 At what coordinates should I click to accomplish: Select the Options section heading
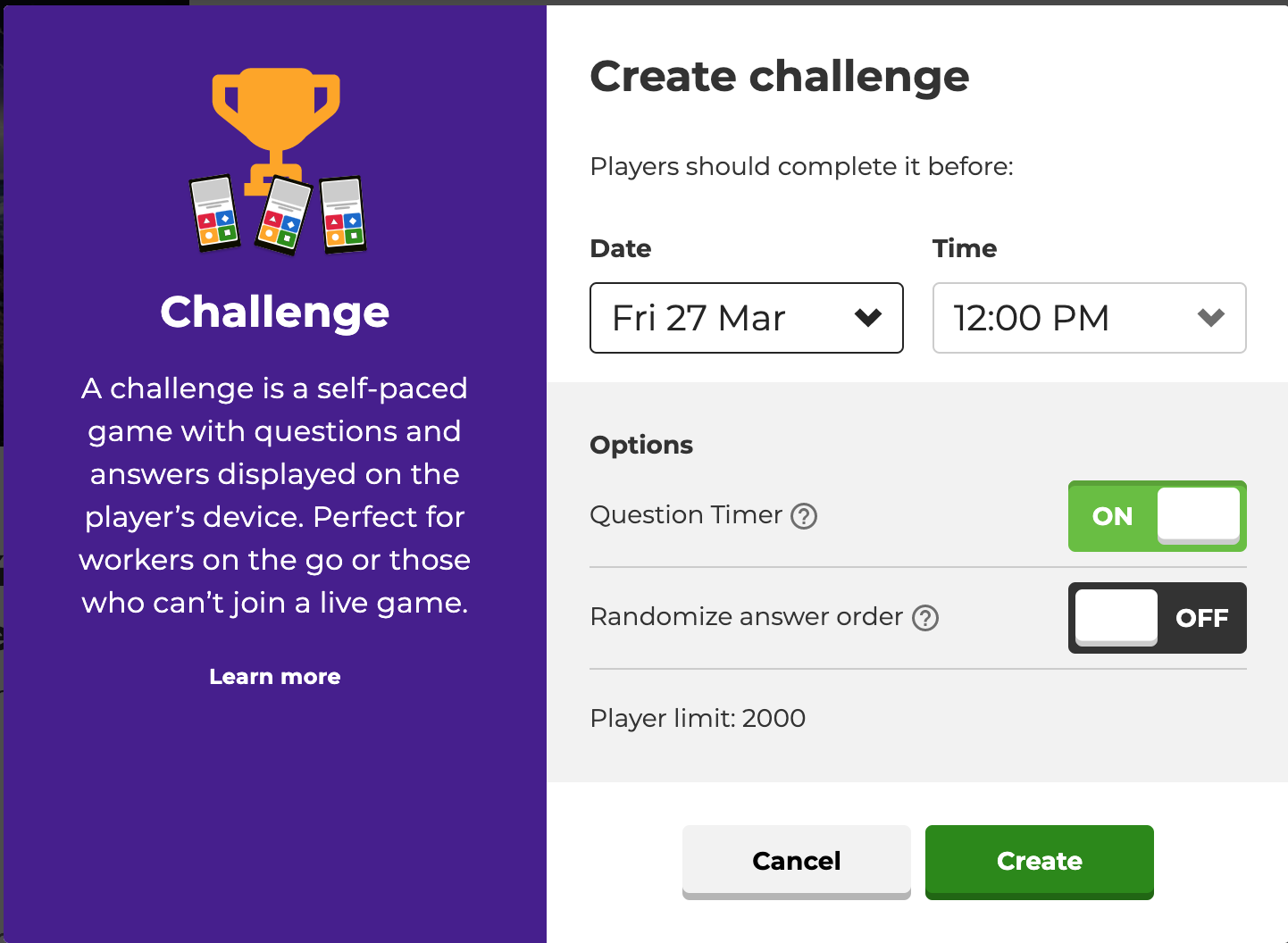641,444
